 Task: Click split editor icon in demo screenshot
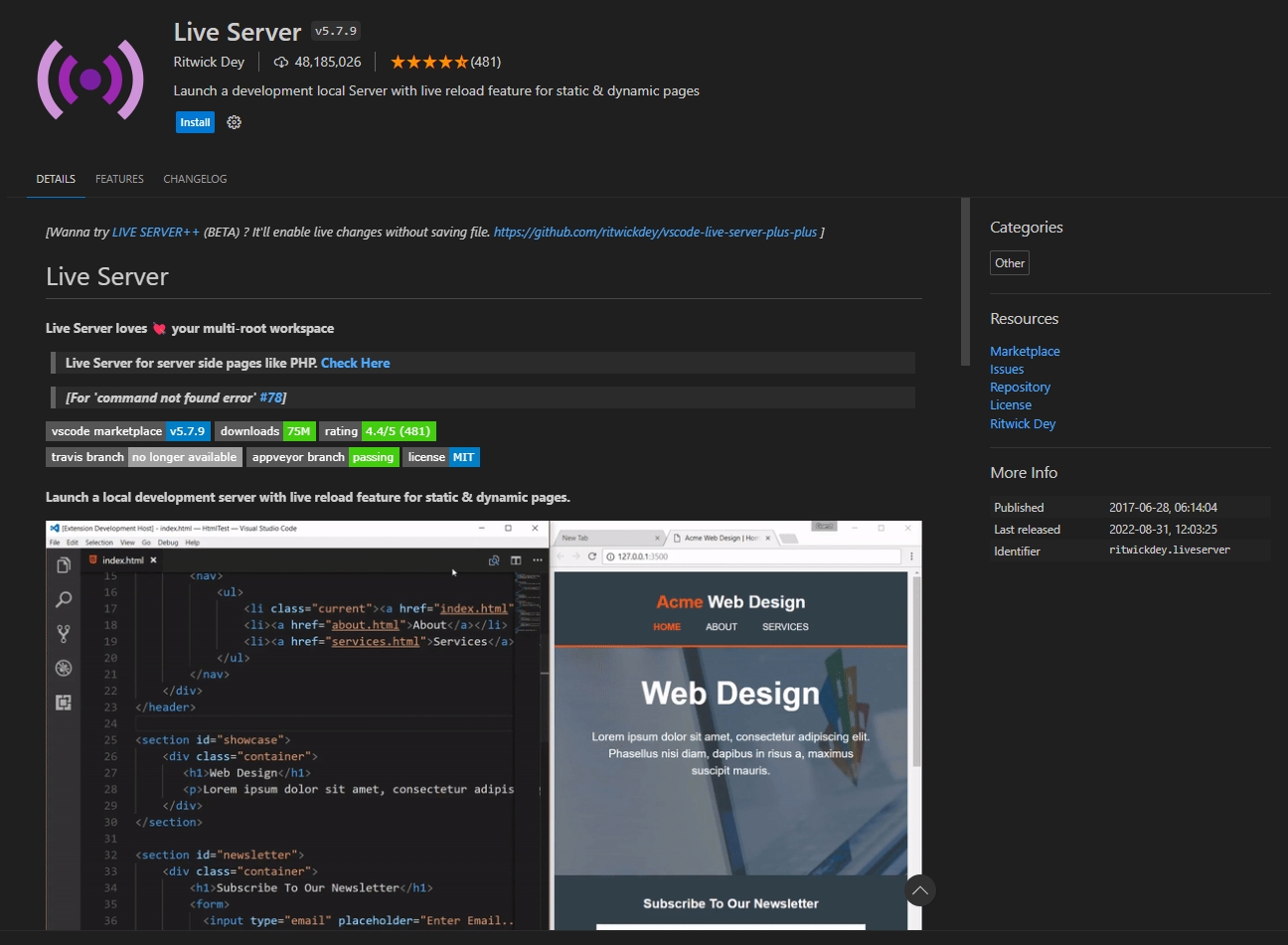coord(516,560)
